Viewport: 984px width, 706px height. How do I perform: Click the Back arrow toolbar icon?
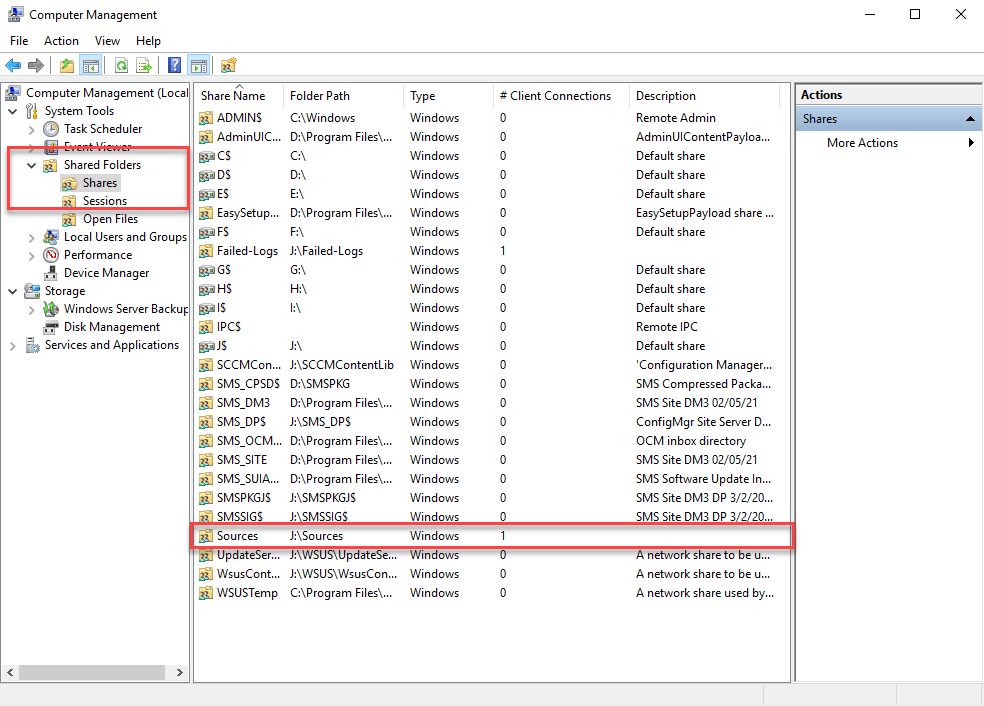(13, 65)
